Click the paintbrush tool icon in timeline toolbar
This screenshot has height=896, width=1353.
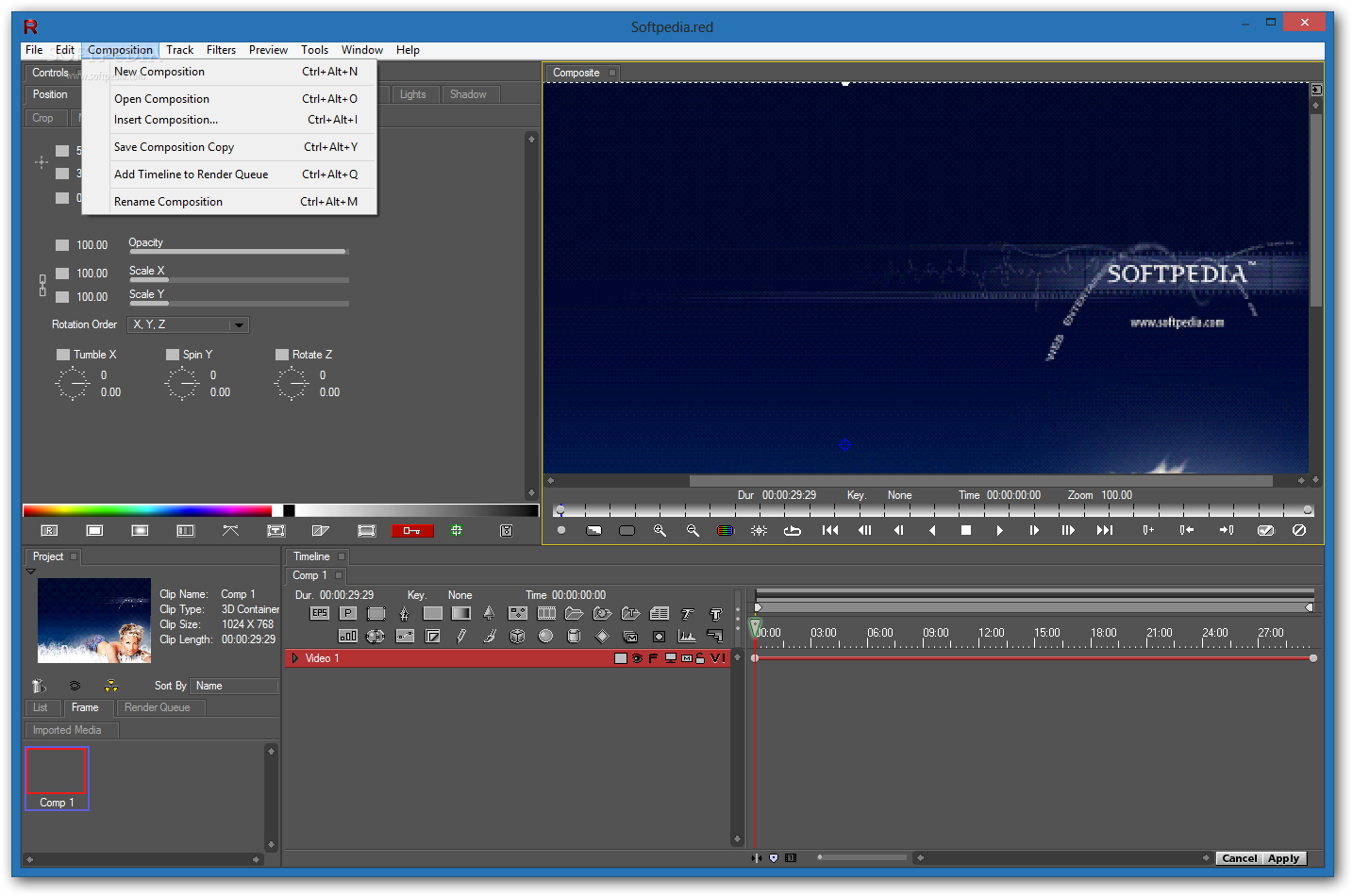click(490, 637)
